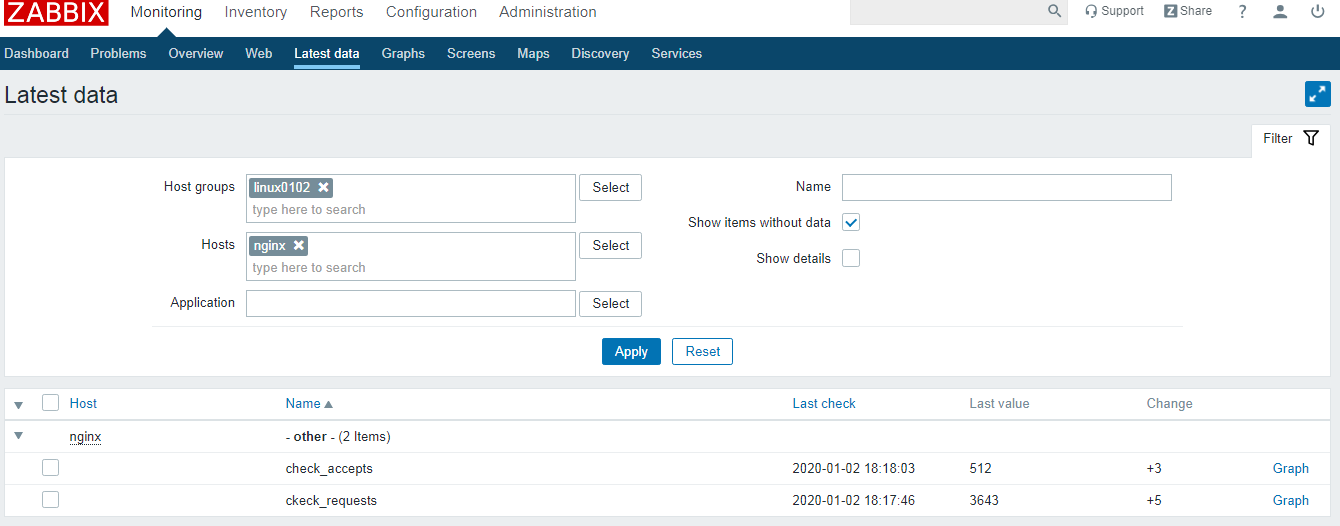Sort by the Last check column
Screen dimensions: 1340x526
[x=824, y=404]
